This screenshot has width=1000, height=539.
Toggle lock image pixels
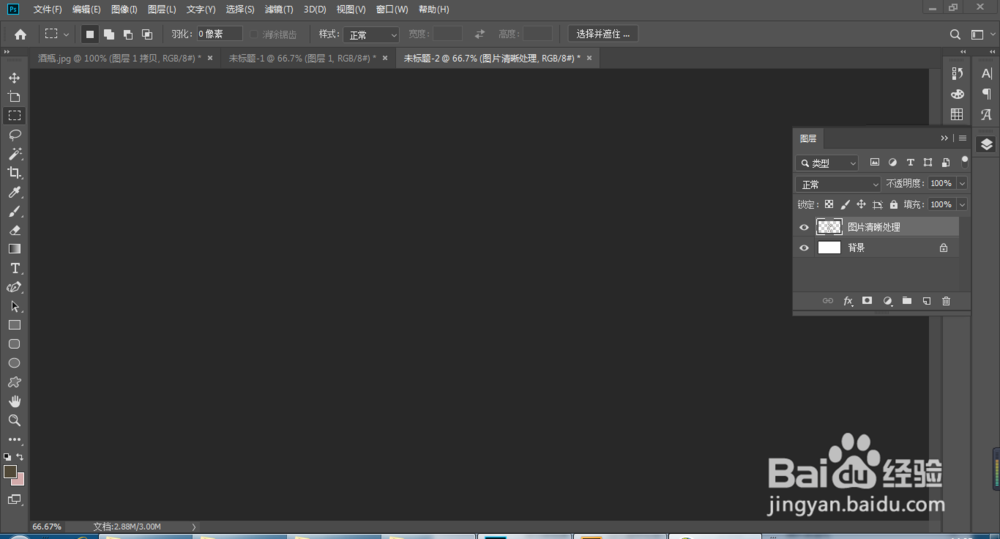(845, 205)
